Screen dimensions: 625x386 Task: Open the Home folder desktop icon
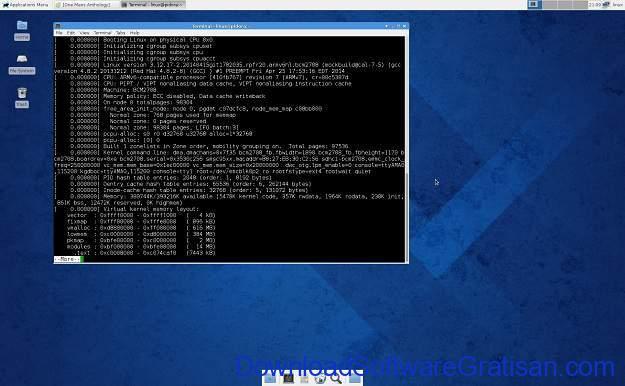[x=22, y=30]
